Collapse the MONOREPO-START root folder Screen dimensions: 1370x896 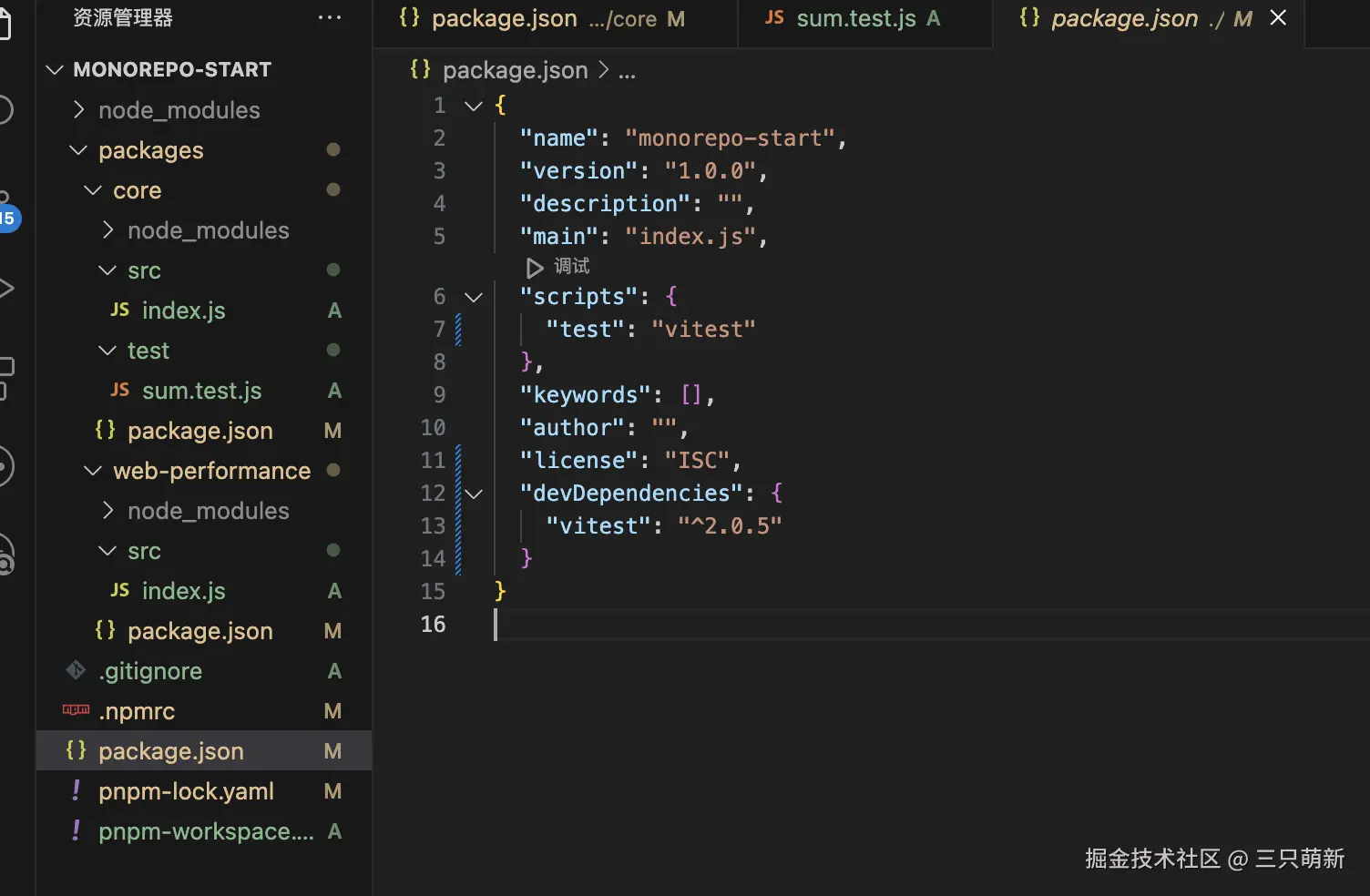click(55, 70)
